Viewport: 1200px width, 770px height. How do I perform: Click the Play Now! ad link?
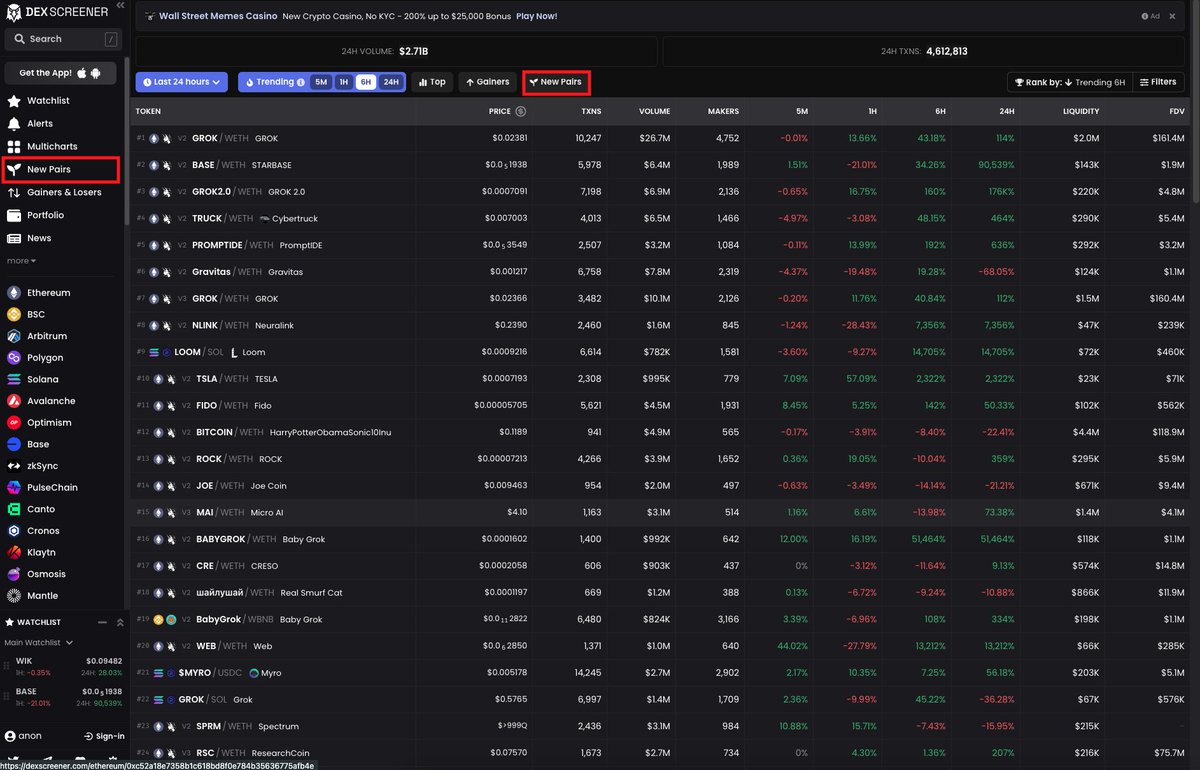[x=536, y=16]
